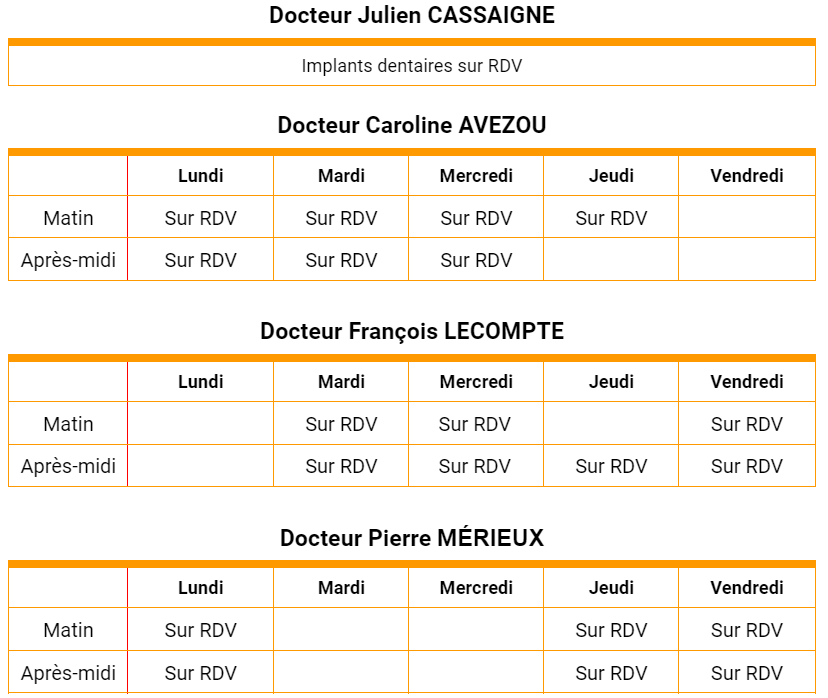This screenshot has height=698, width=828.
Task: Click MÉRIEUX's Vendredi Matin Sur RDV cell
Action: point(747,630)
